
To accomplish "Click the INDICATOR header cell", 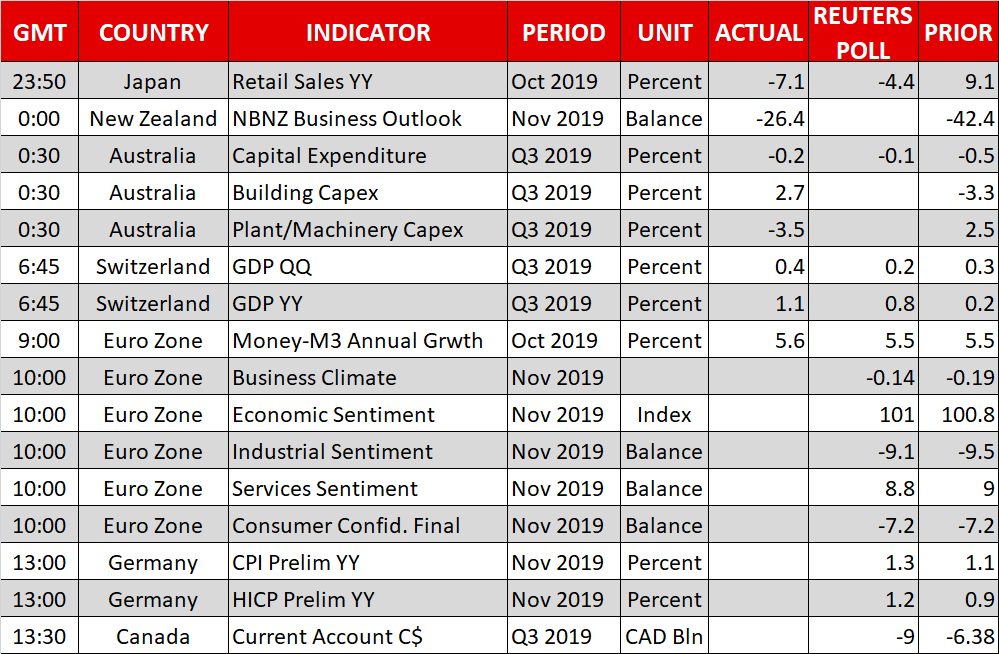I will 367,32.
